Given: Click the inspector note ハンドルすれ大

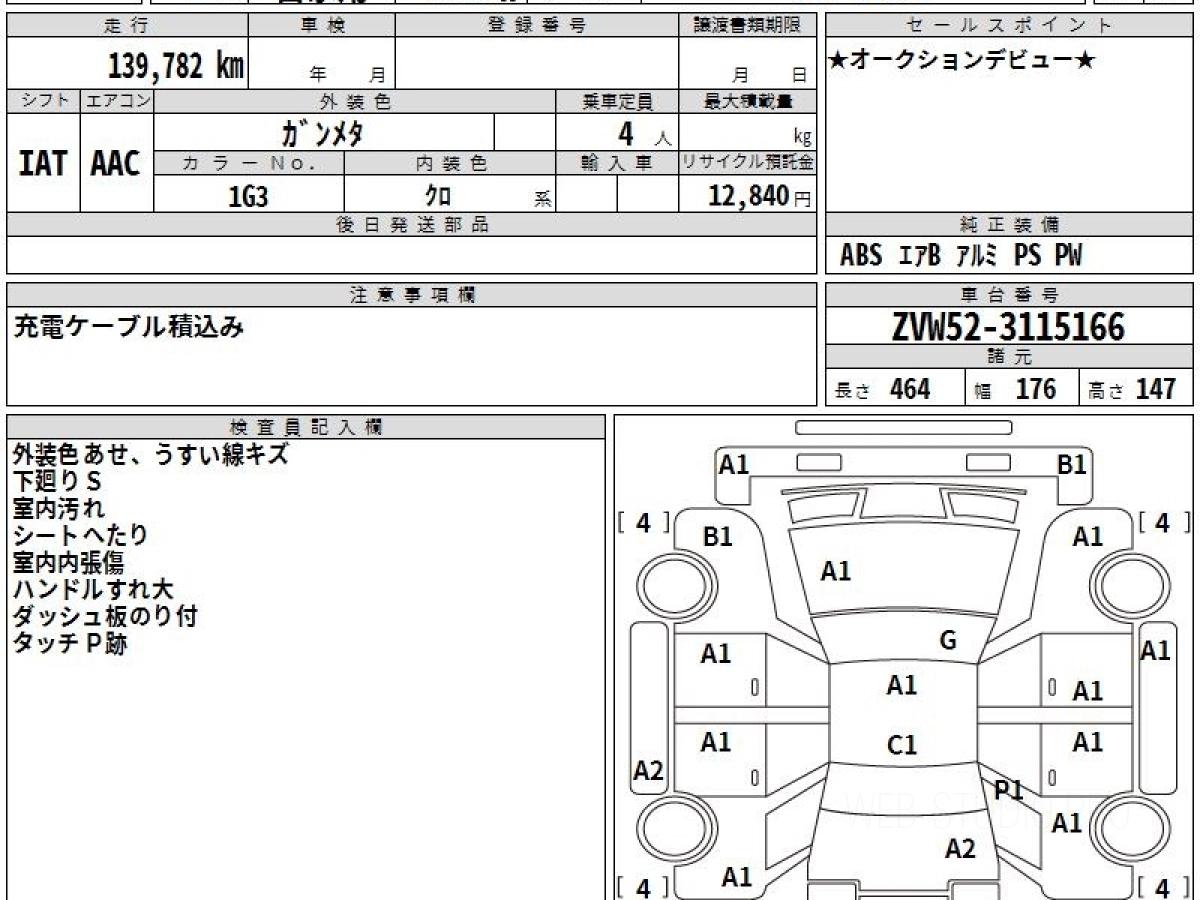Looking at the screenshot, I should point(93,590).
